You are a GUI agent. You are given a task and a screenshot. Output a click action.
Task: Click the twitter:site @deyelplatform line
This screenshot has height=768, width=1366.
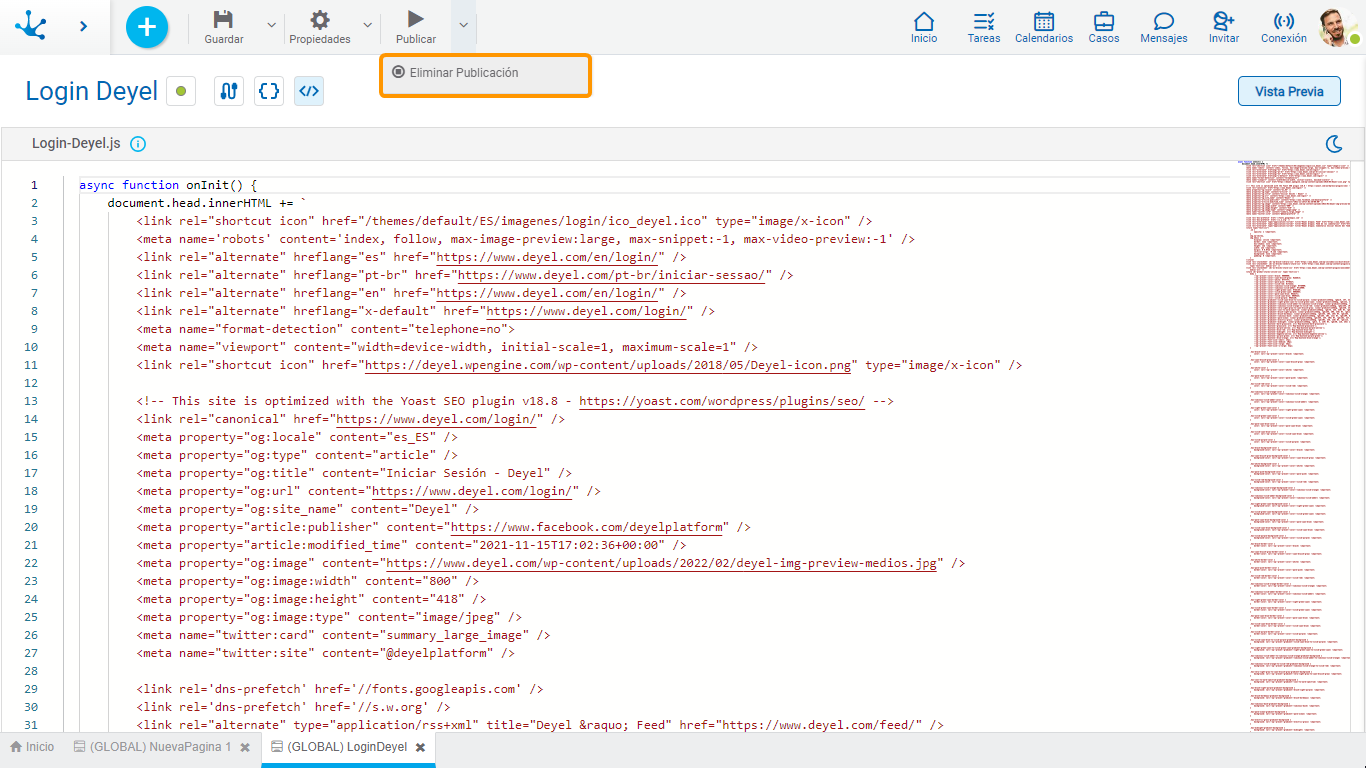pos(326,653)
